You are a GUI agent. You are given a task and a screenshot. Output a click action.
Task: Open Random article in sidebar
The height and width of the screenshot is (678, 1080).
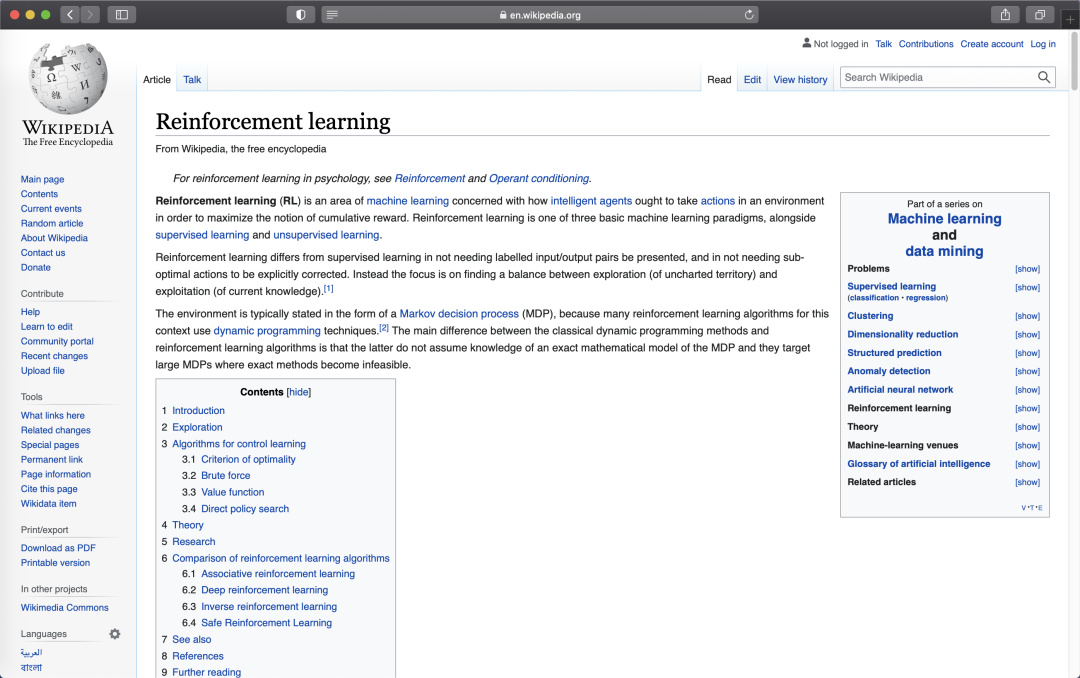tap(52, 223)
